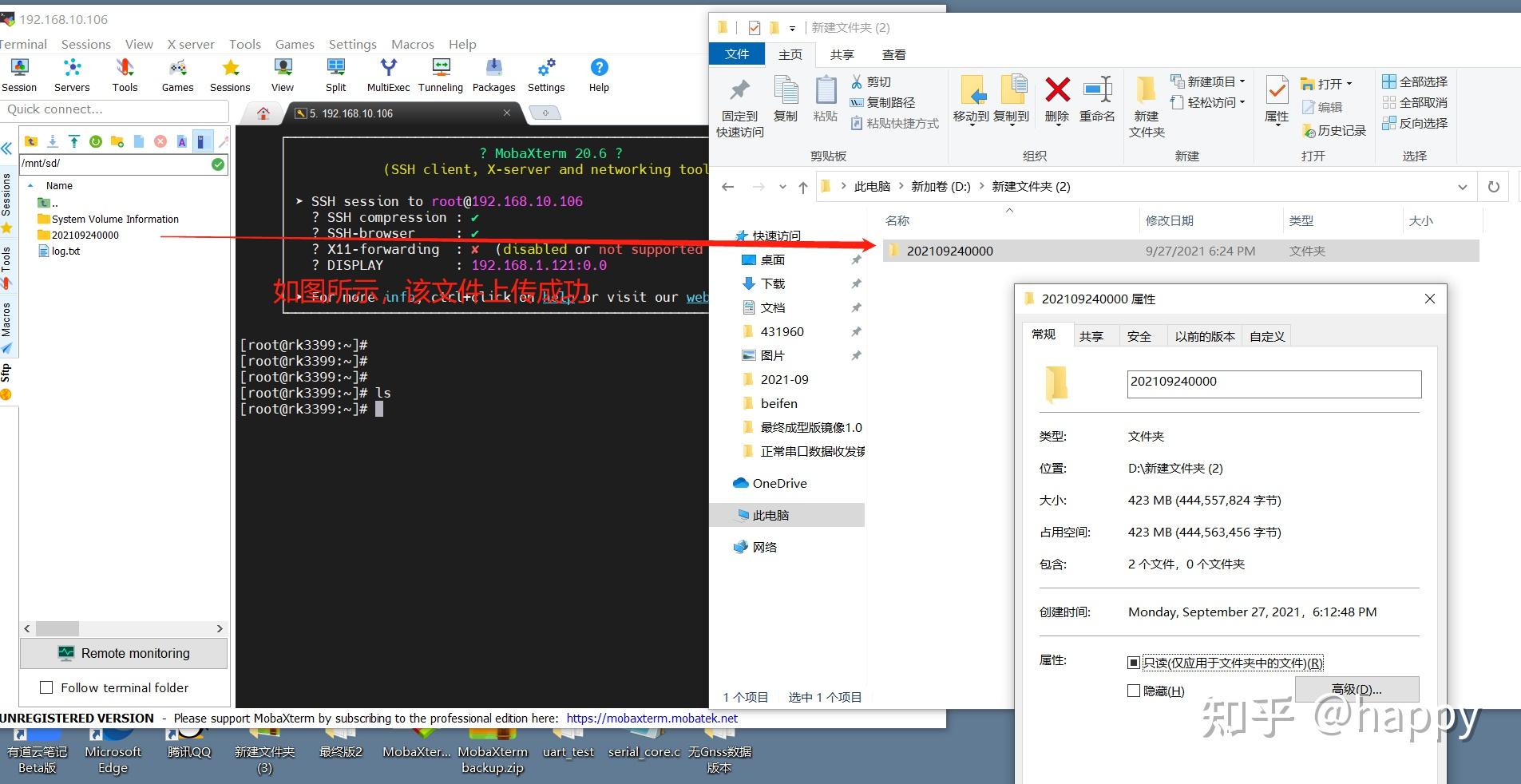Launch MultiExec mode icon

click(388, 75)
